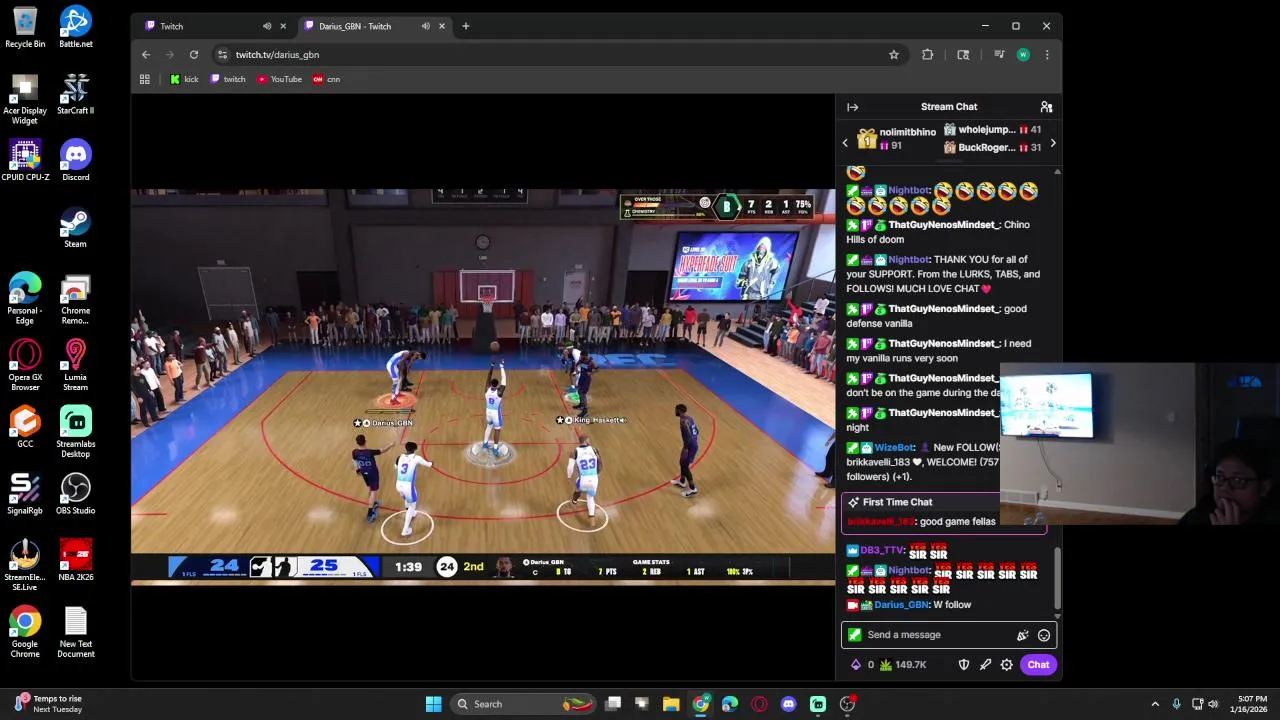Click the moderator badge in message box
The width and height of the screenshot is (1280, 720).
coord(854,635)
